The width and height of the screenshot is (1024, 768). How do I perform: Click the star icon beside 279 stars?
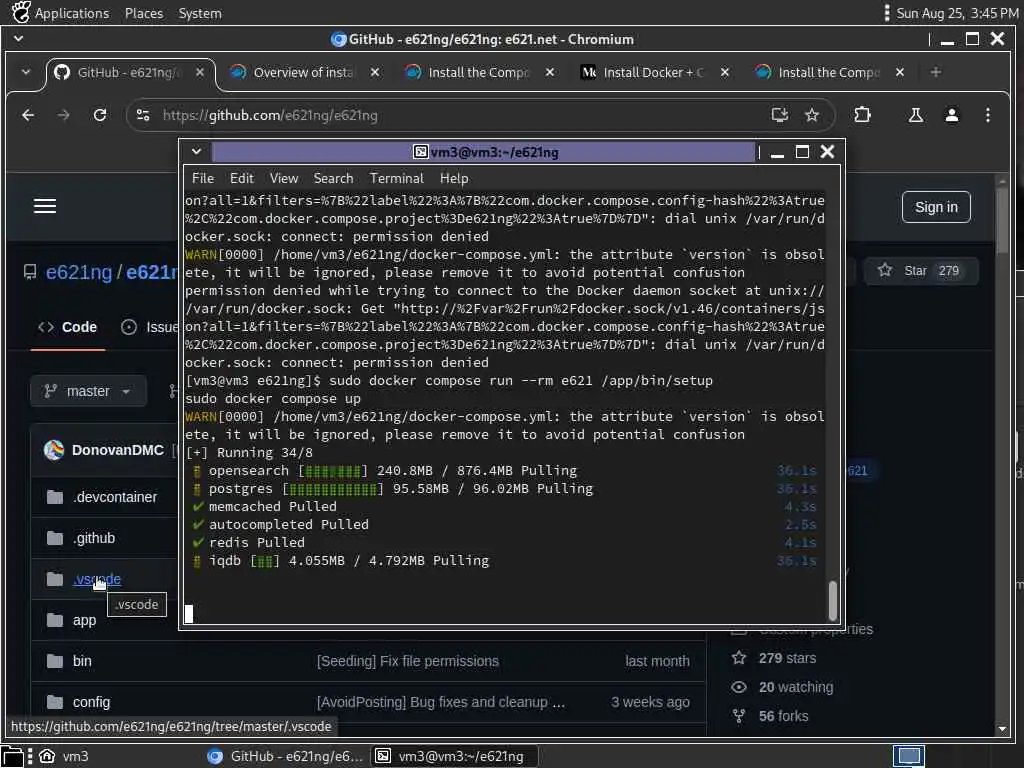click(739, 658)
